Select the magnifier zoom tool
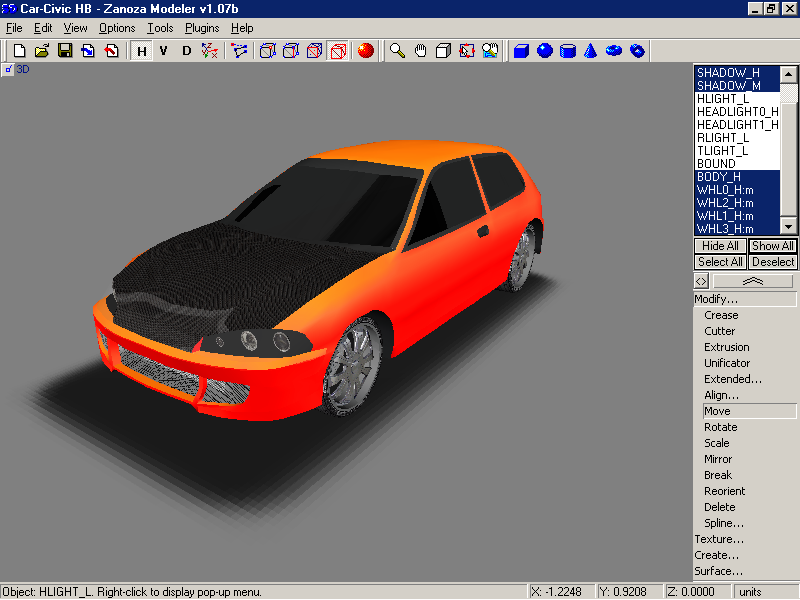This screenshot has height=600, width=800. tap(397, 50)
